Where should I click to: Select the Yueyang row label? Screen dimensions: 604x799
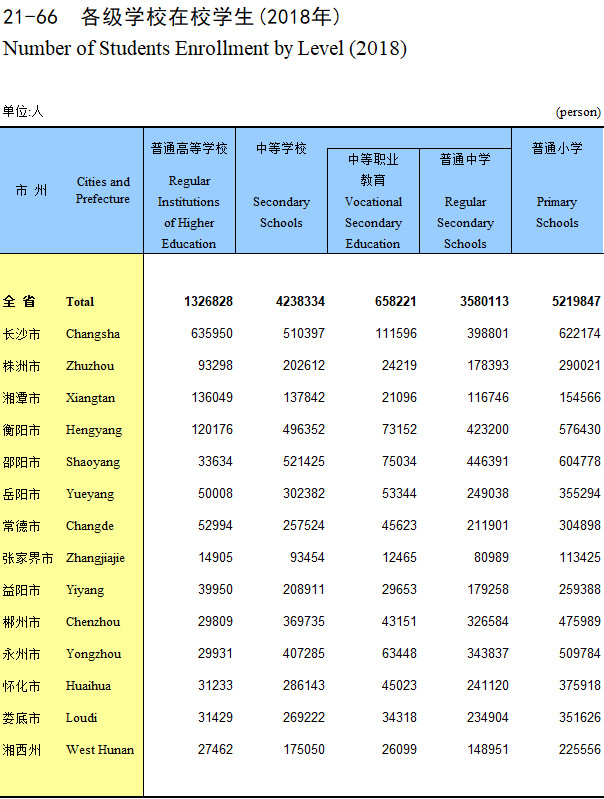(90, 494)
